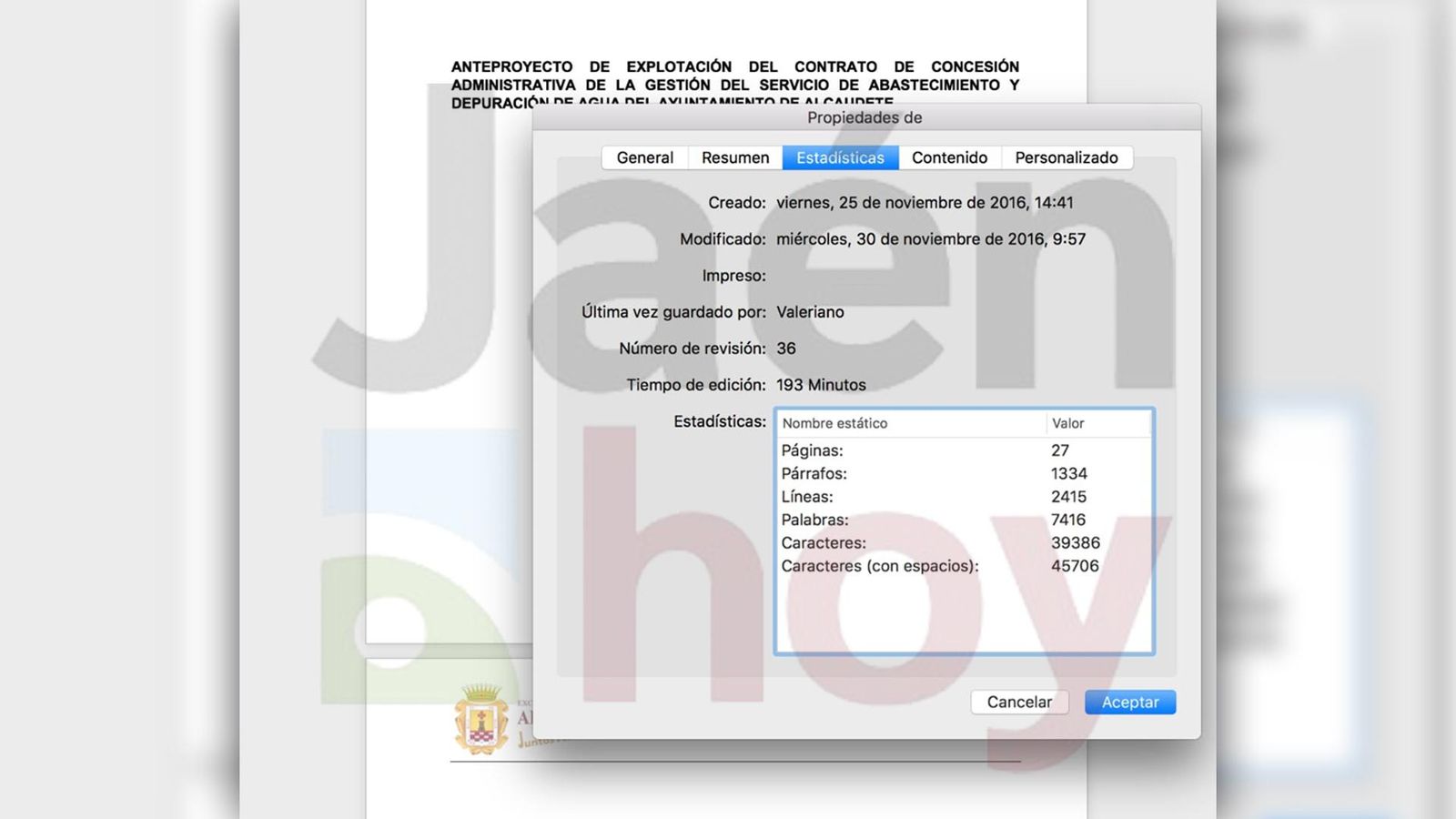This screenshot has height=819, width=1456.
Task: Click the Ayuntamiento coat of arms emblem
Action: point(481,719)
